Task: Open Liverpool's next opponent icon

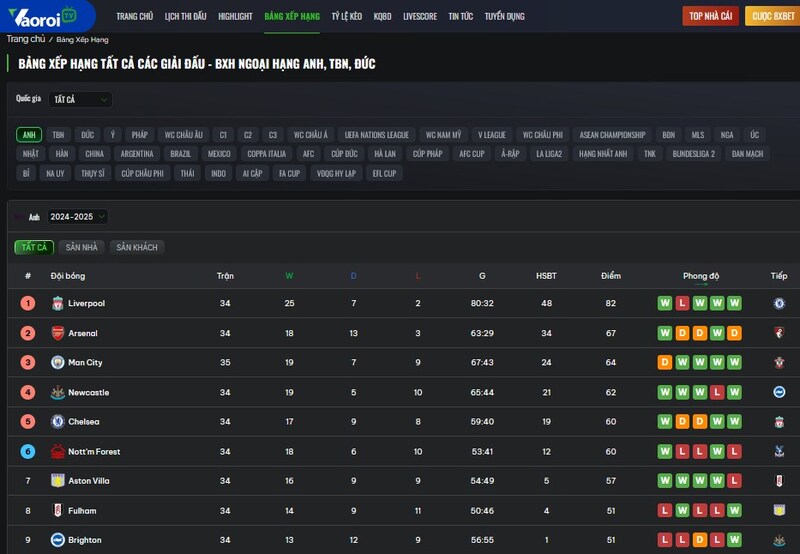Action: (x=779, y=304)
